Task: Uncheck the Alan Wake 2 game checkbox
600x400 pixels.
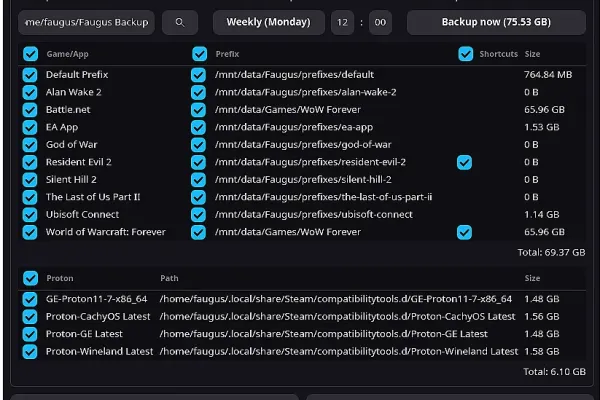Action: coord(30,92)
